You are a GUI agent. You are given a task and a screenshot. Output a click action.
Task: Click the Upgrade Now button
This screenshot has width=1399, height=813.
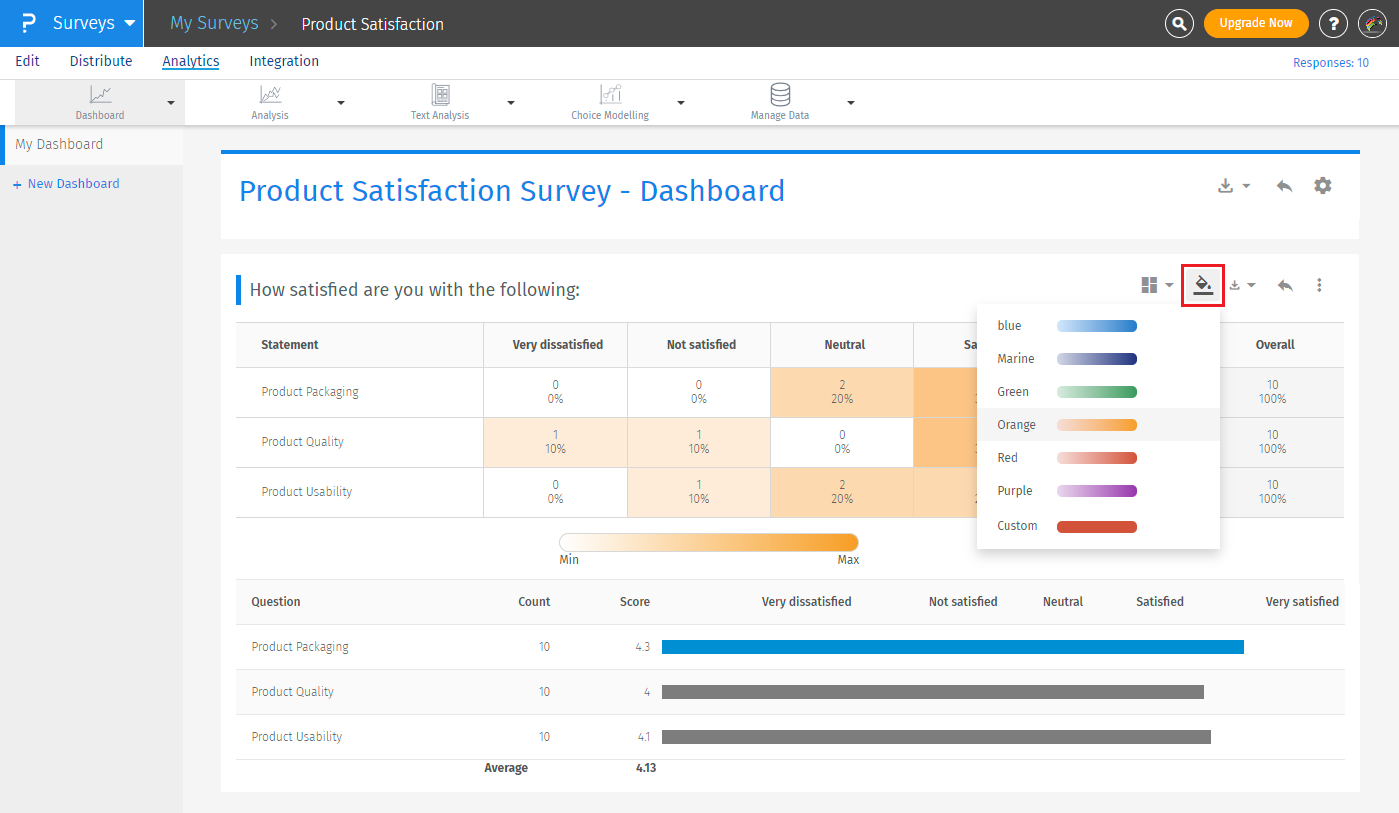[x=1255, y=23]
